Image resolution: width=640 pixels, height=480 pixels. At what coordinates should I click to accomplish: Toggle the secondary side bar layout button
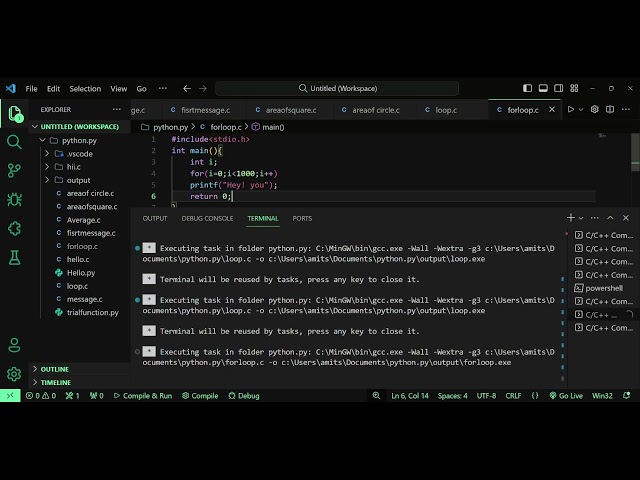coord(558,88)
